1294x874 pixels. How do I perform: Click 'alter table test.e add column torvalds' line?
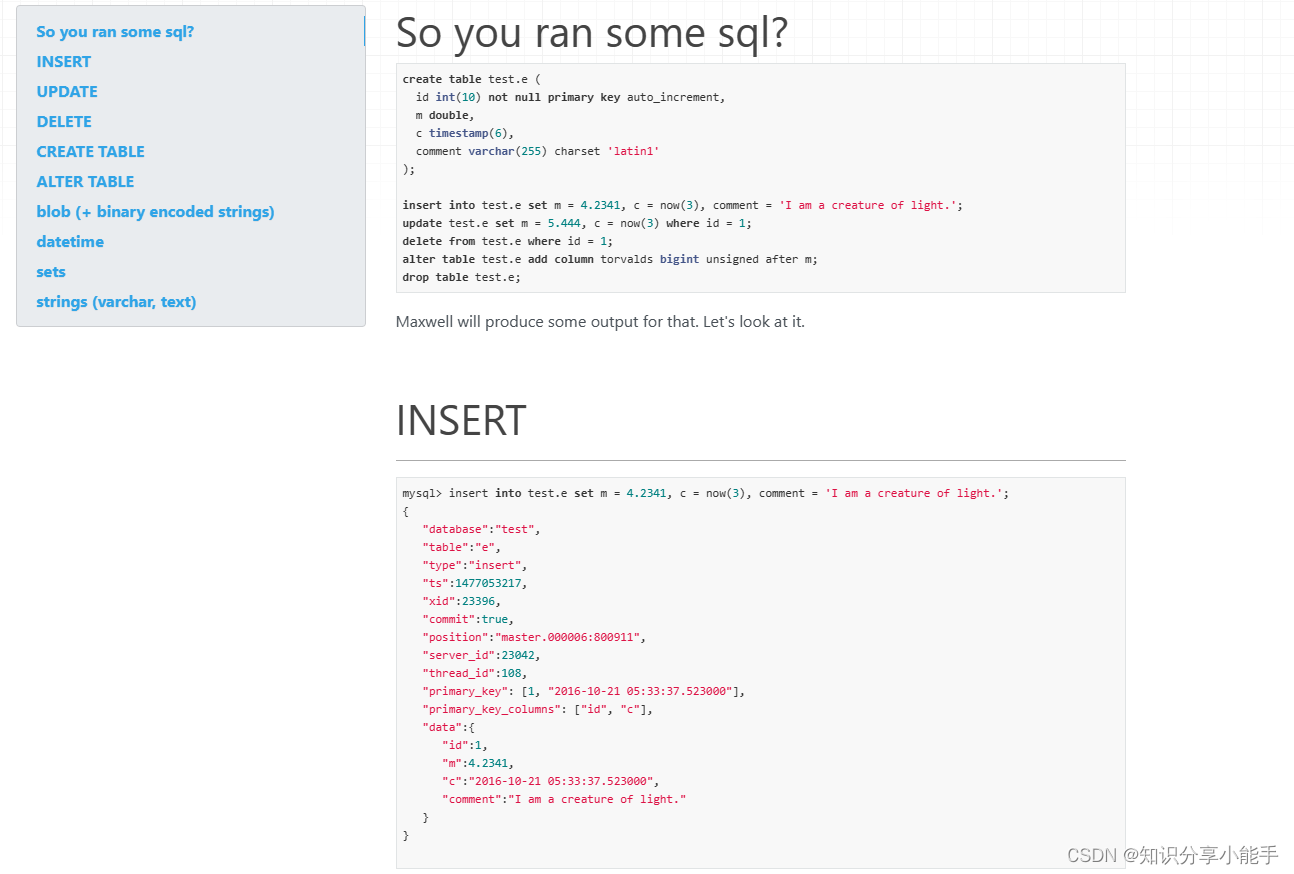610,259
